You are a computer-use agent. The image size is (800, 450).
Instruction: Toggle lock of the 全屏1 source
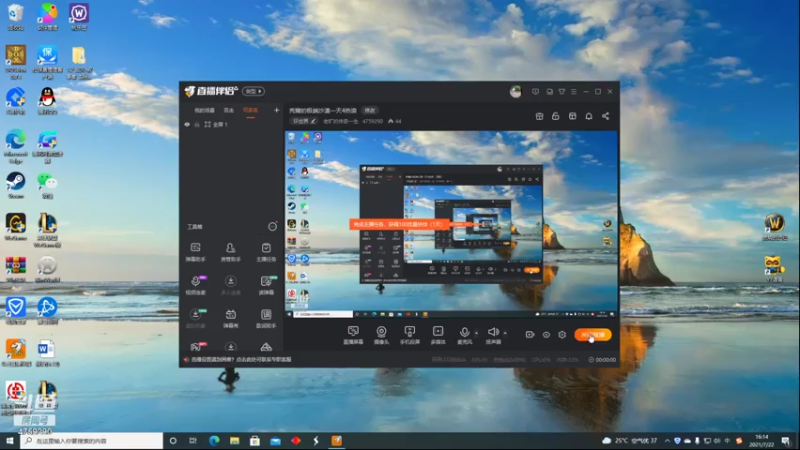196,124
